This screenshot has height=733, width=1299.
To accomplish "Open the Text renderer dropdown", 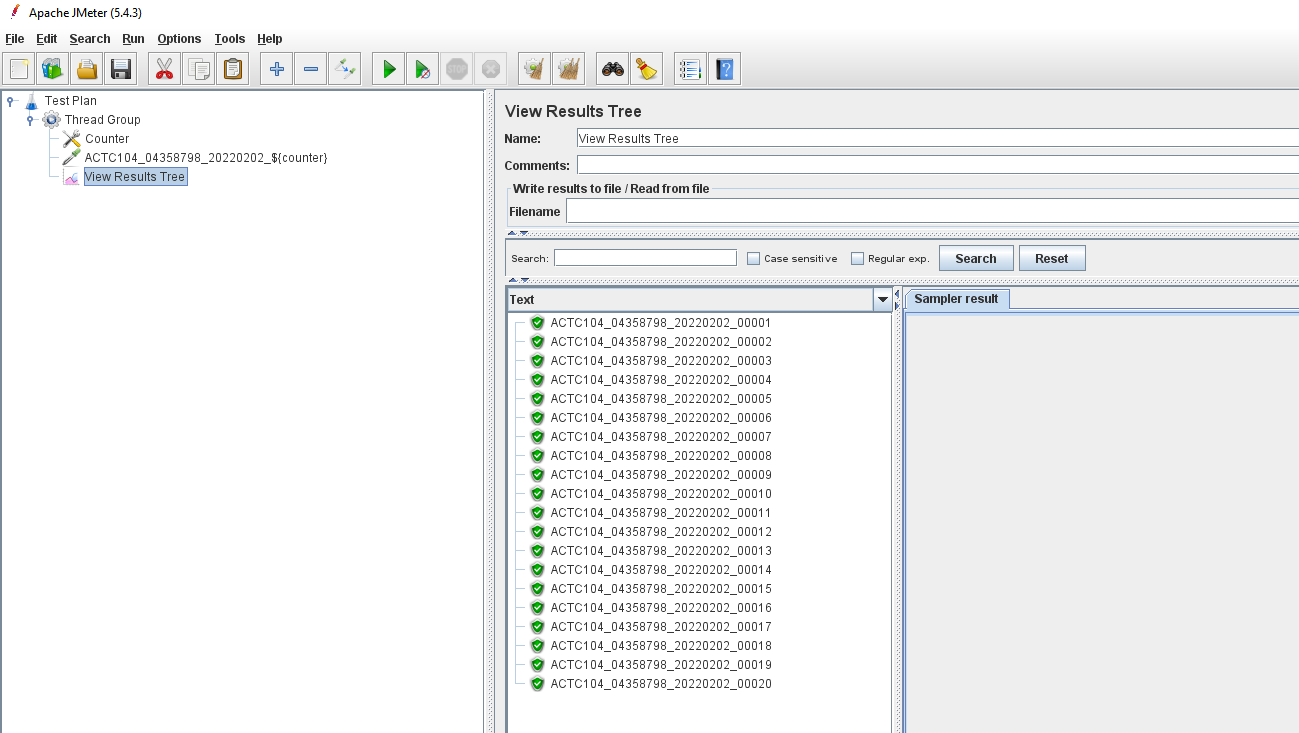I will [883, 300].
